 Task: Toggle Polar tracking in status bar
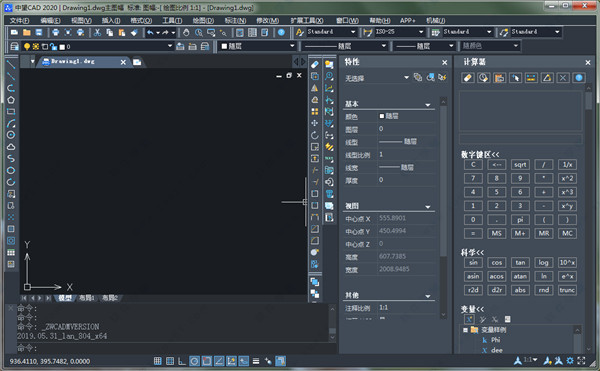(x=194, y=361)
